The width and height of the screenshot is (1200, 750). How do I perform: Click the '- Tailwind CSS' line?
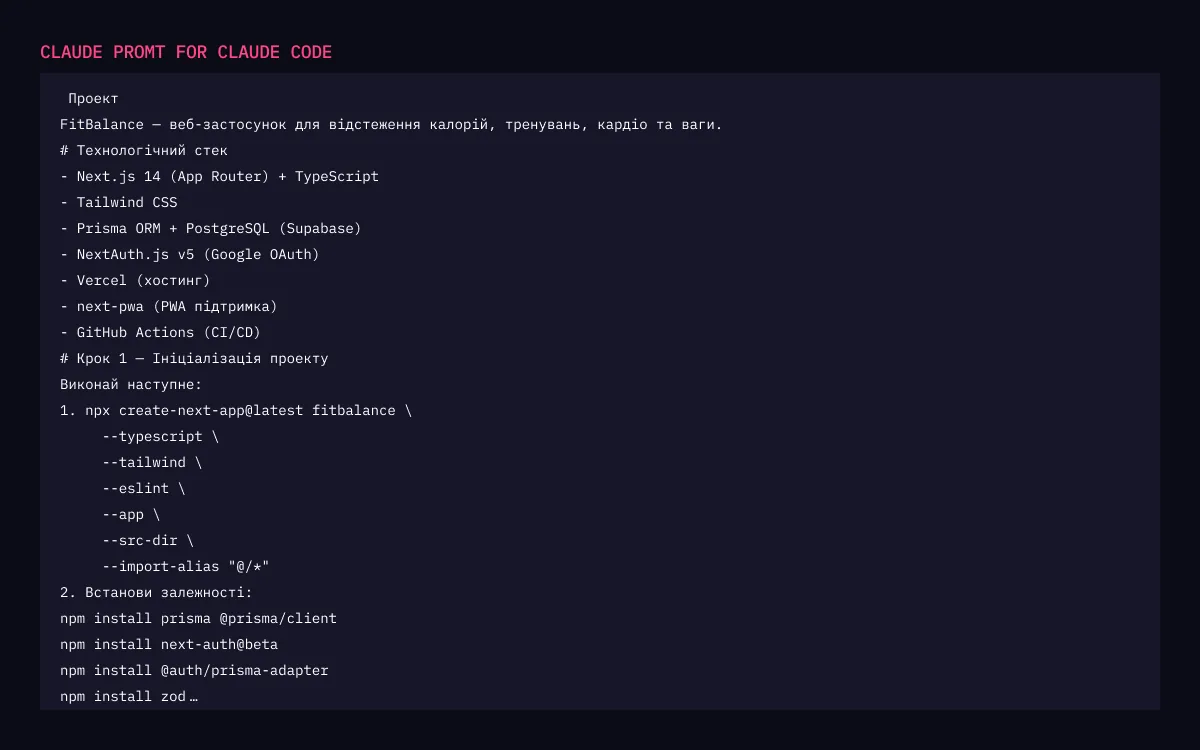[x=118, y=202]
